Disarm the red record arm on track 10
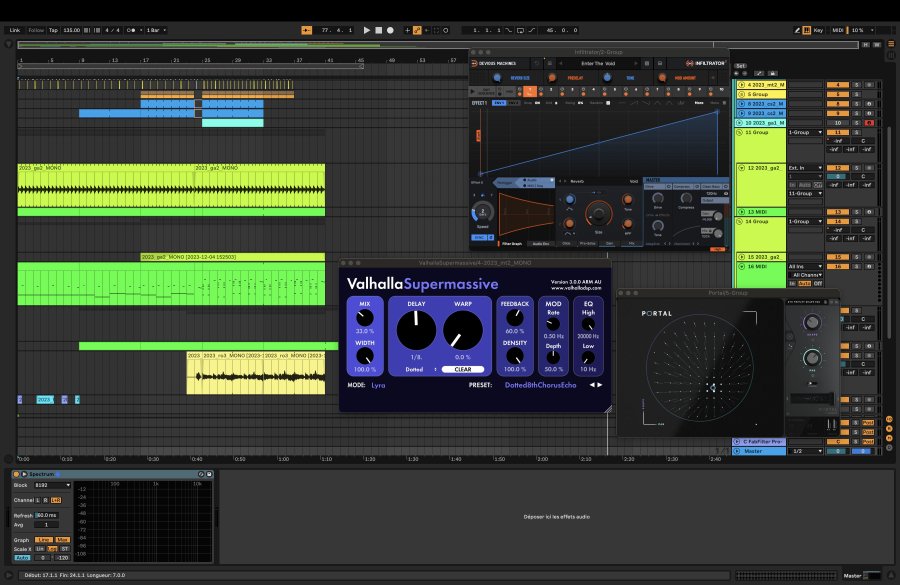The width and height of the screenshot is (900, 585). (869, 123)
